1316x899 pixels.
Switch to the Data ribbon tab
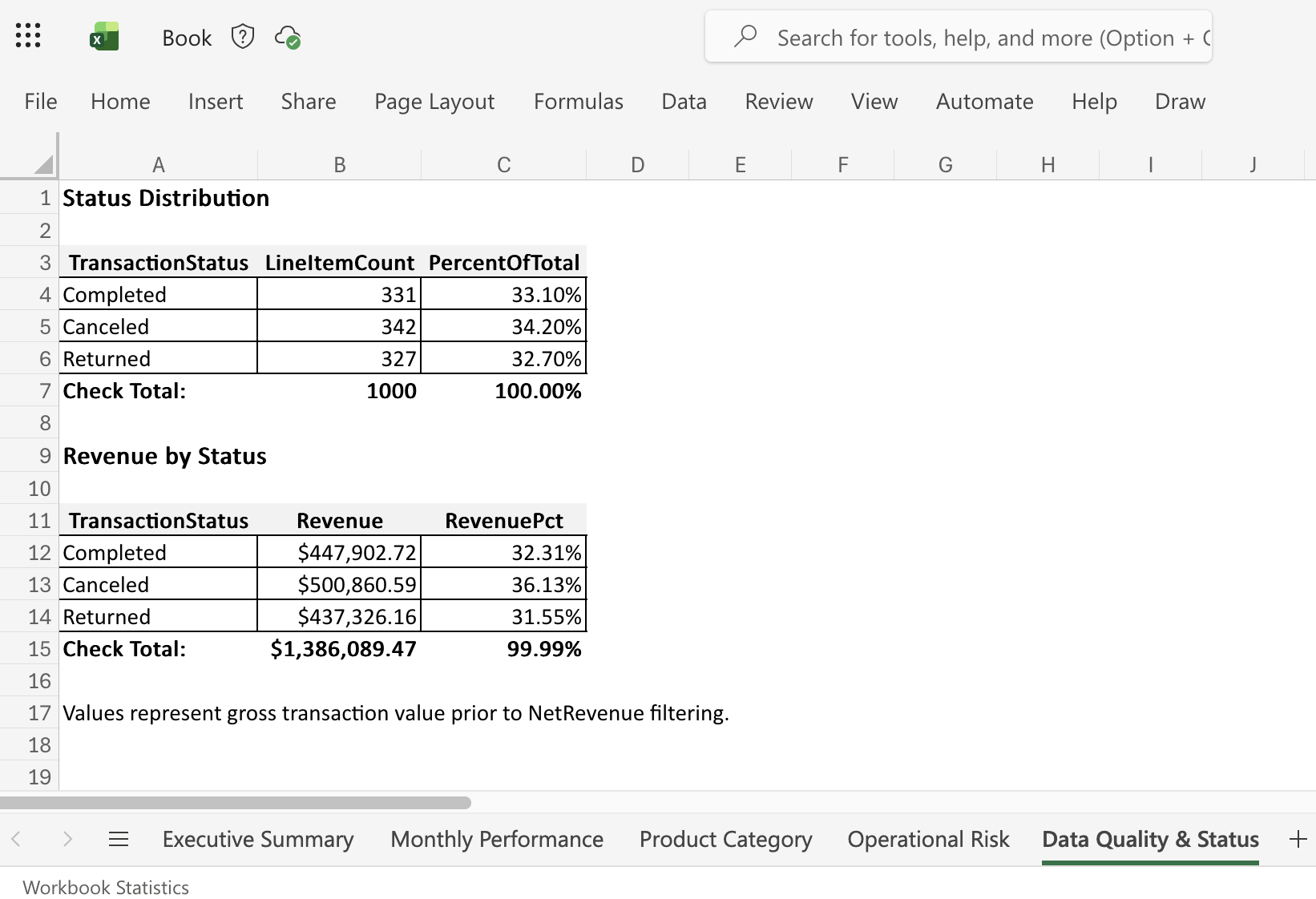point(683,101)
